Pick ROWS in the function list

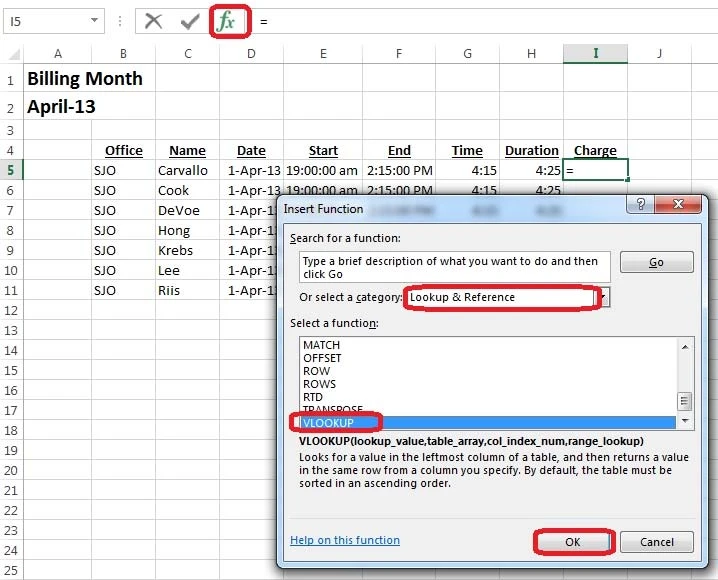pos(319,384)
